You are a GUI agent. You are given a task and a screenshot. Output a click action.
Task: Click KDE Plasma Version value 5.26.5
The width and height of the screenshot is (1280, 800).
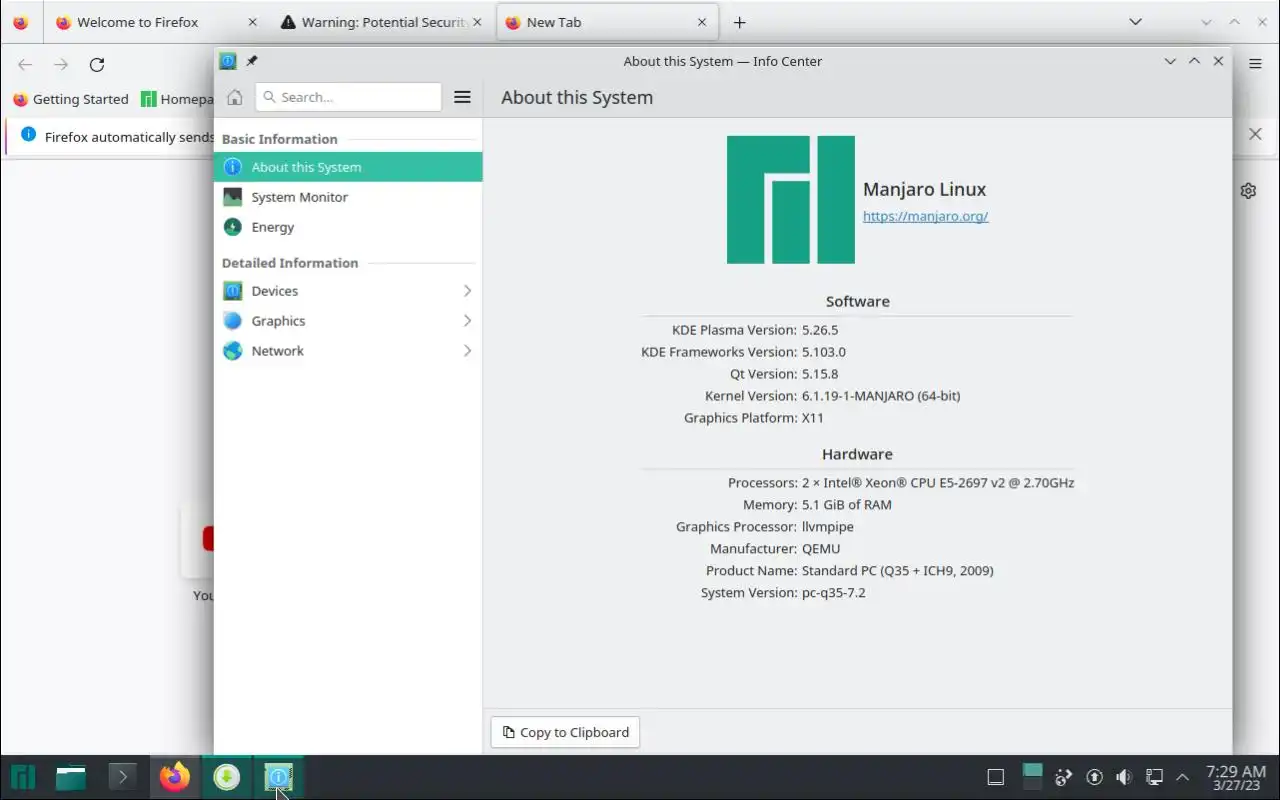click(x=820, y=330)
